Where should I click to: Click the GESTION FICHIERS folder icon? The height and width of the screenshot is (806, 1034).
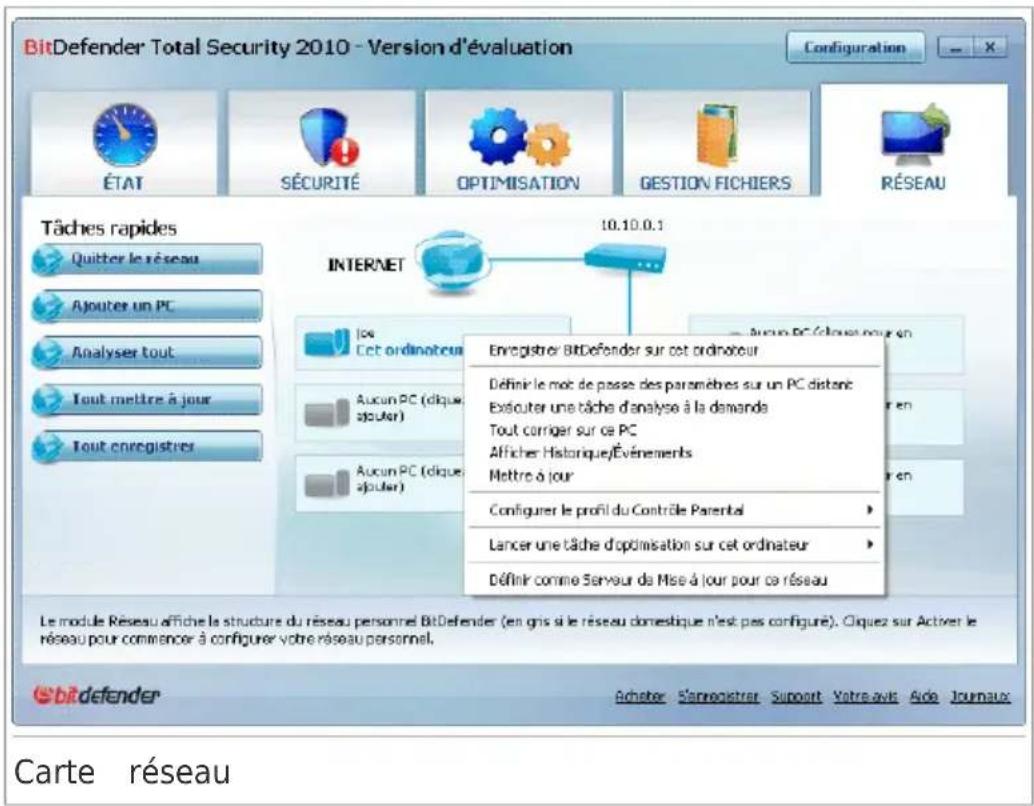[x=717, y=135]
